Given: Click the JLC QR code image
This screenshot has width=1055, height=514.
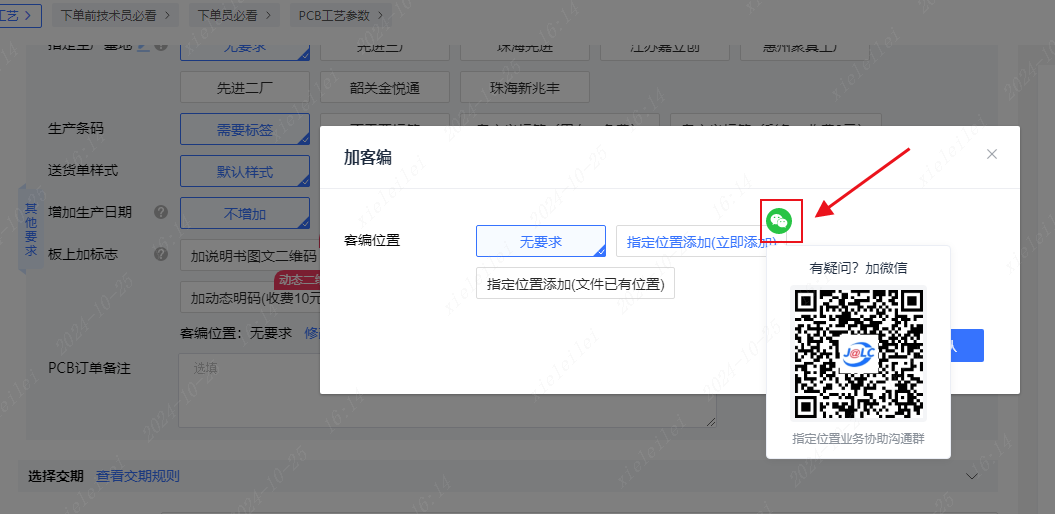Looking at the screenshot, I should point(860,353).
